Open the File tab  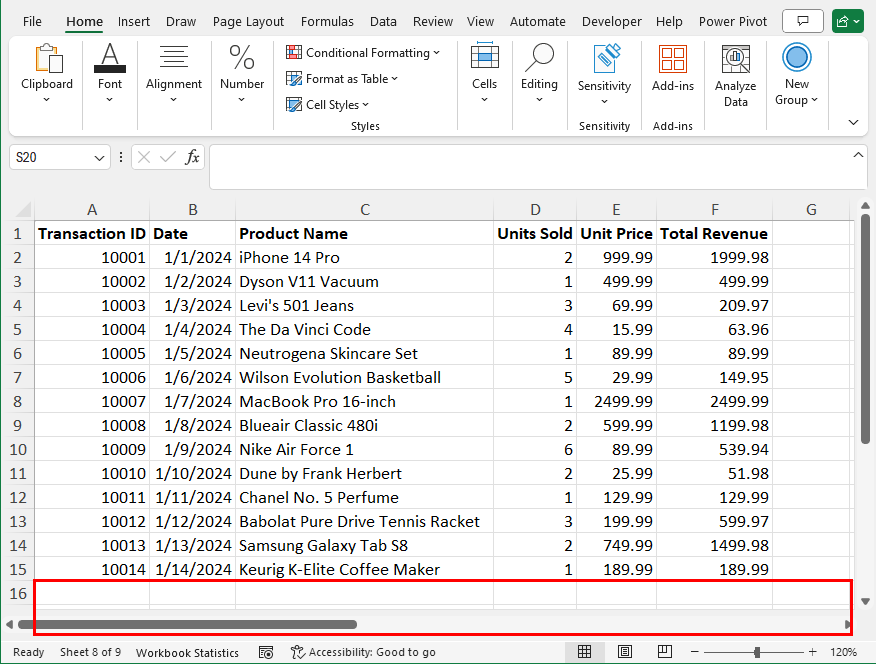(32, 21)
